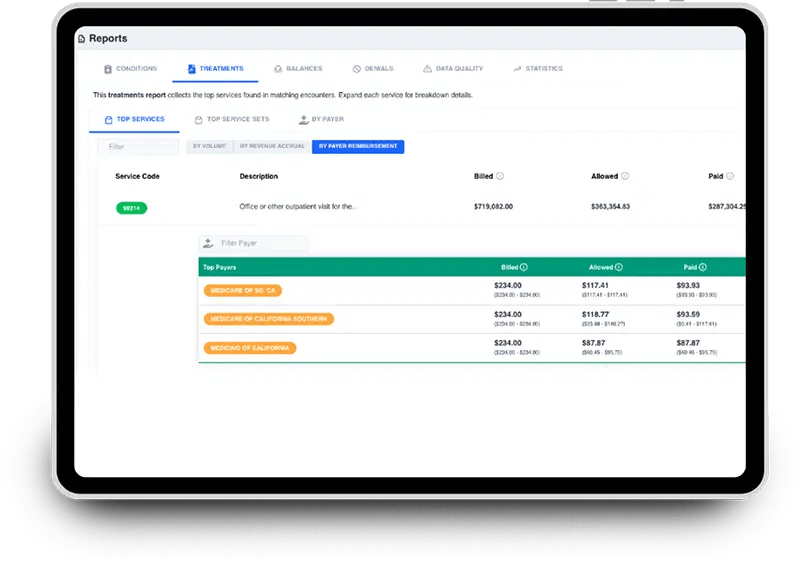Click the Medicare of So. CA payer tag

[x=243, y=291]
